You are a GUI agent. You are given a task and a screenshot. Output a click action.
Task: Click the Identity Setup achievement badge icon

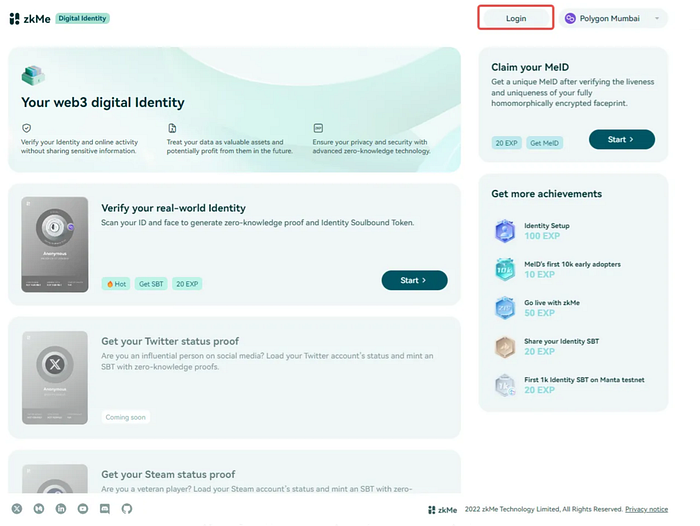pyautogui.click(x=505, y=231)
